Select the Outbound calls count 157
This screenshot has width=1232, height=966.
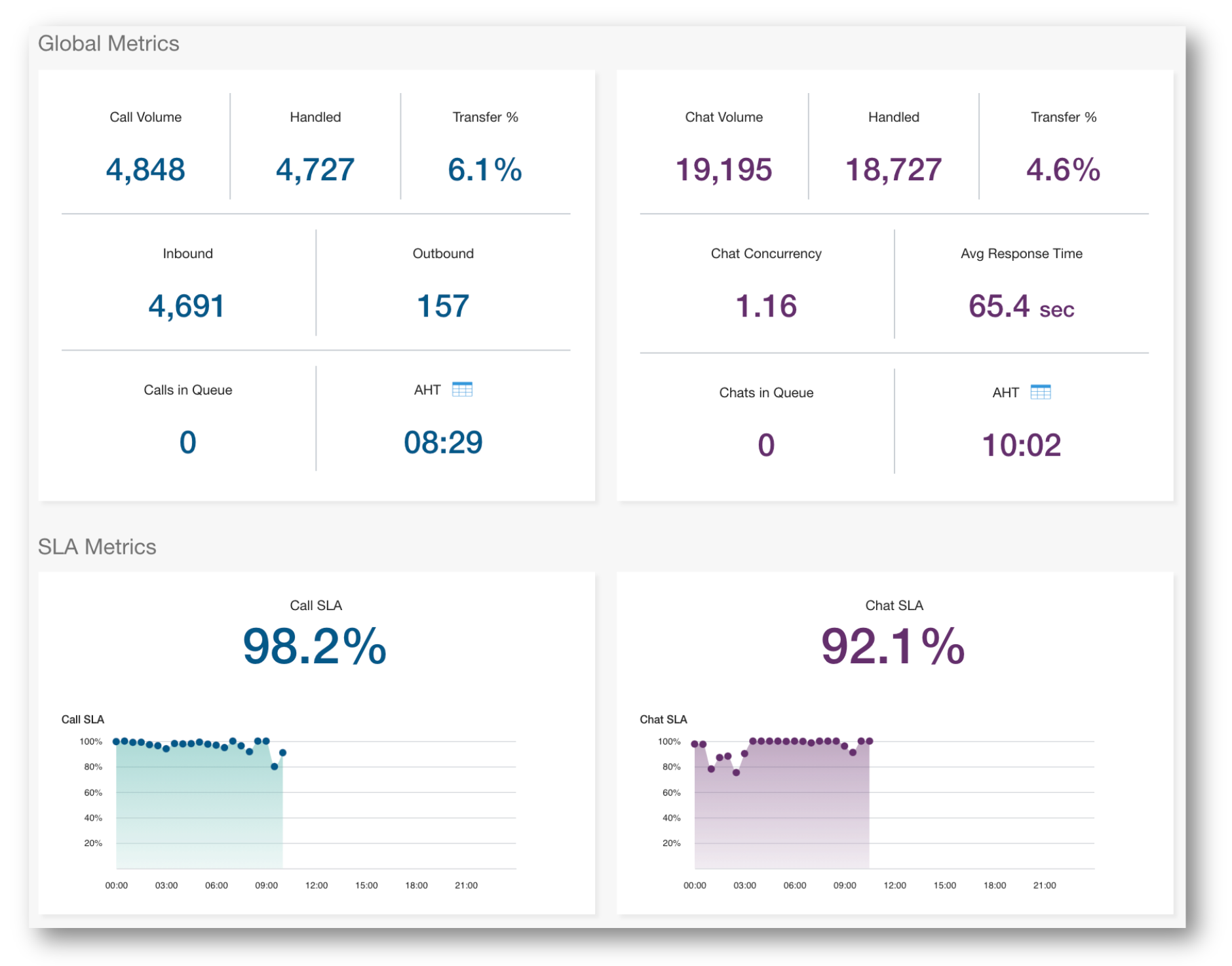(x=443, y=306)
